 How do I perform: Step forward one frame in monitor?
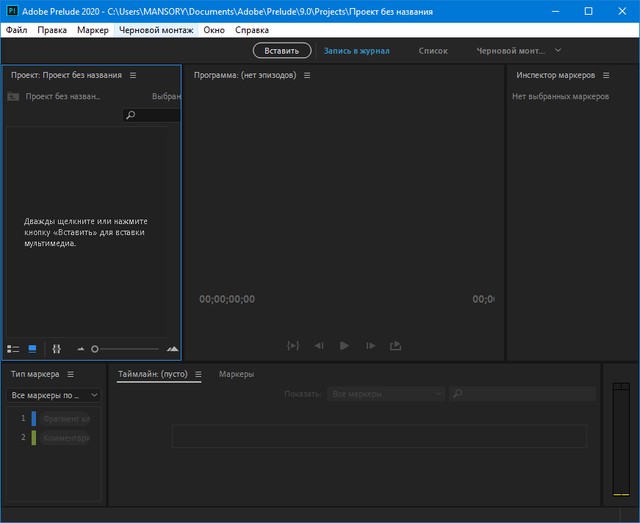tap(370, 345)
